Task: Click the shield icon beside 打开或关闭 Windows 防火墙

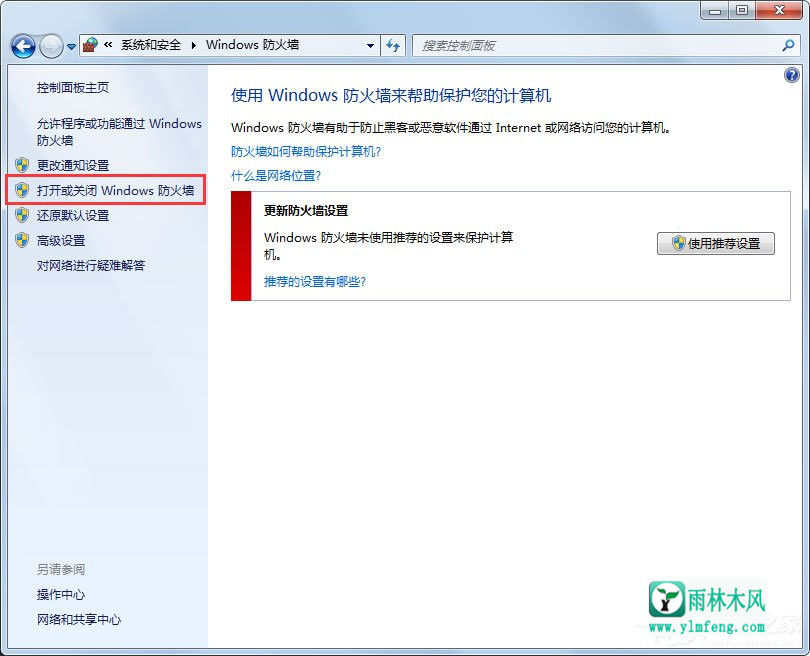Action: coord(22,190)
